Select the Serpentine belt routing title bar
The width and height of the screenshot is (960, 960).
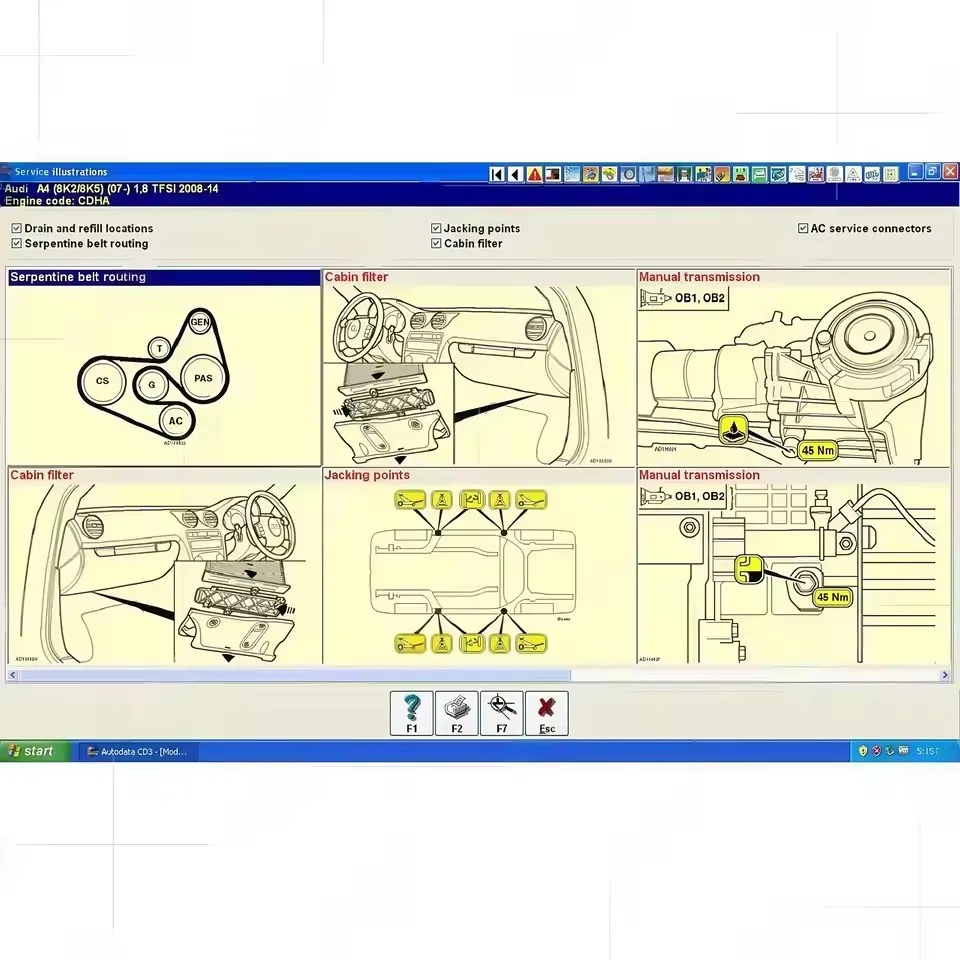coord(165,277)
